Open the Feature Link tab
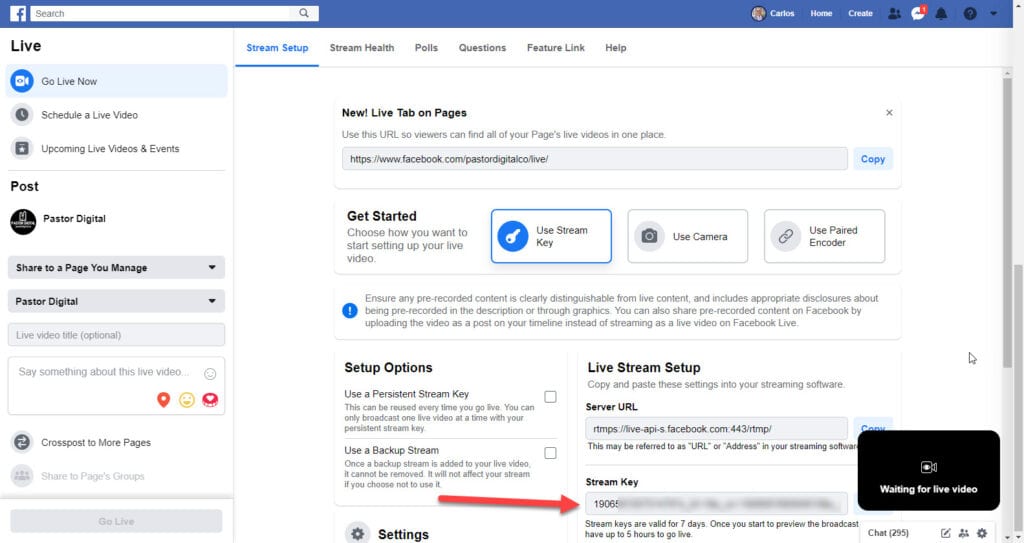 click(556, 48)
